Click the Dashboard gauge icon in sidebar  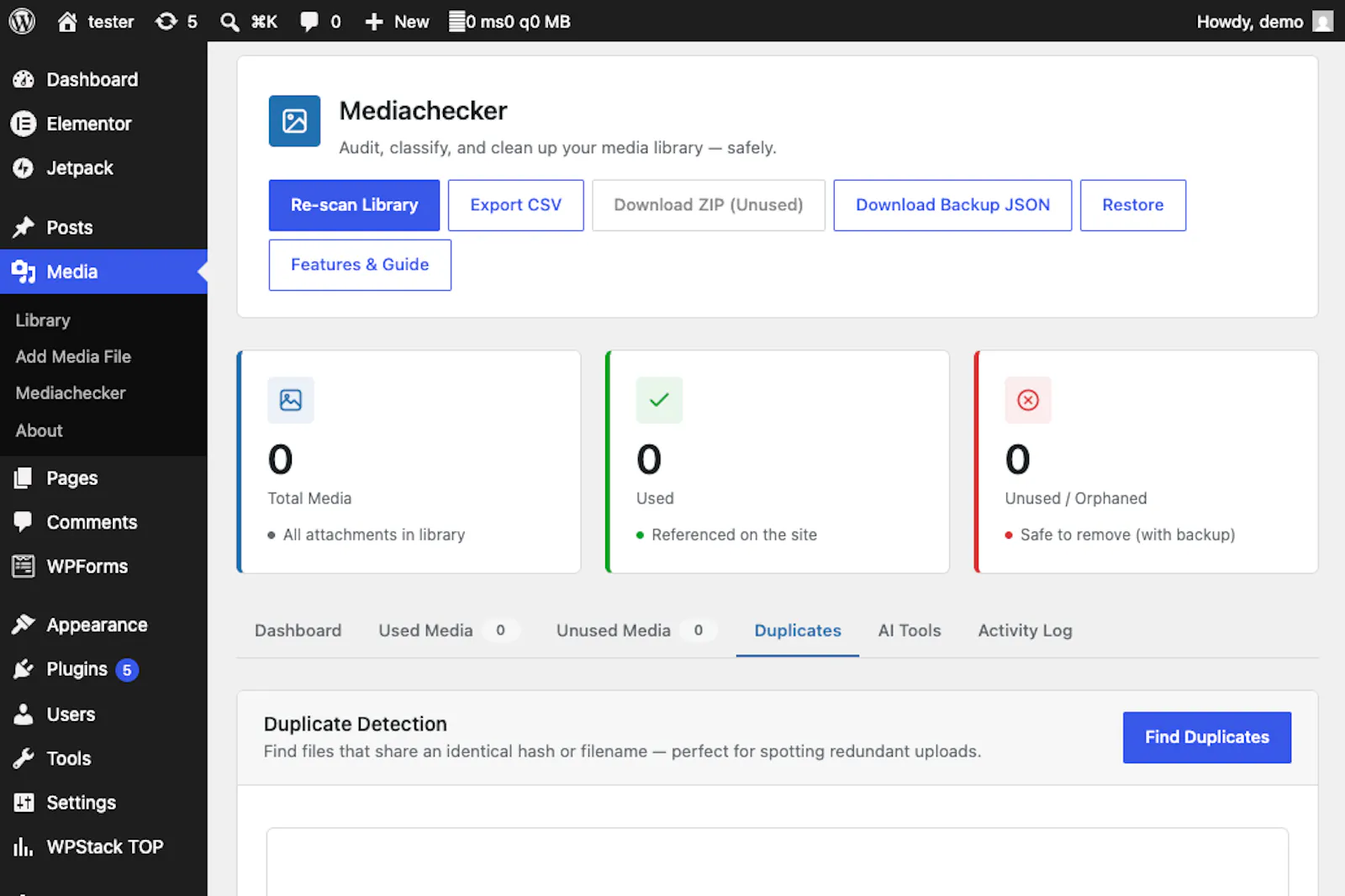pyautogui.click(x=24, y=79)
